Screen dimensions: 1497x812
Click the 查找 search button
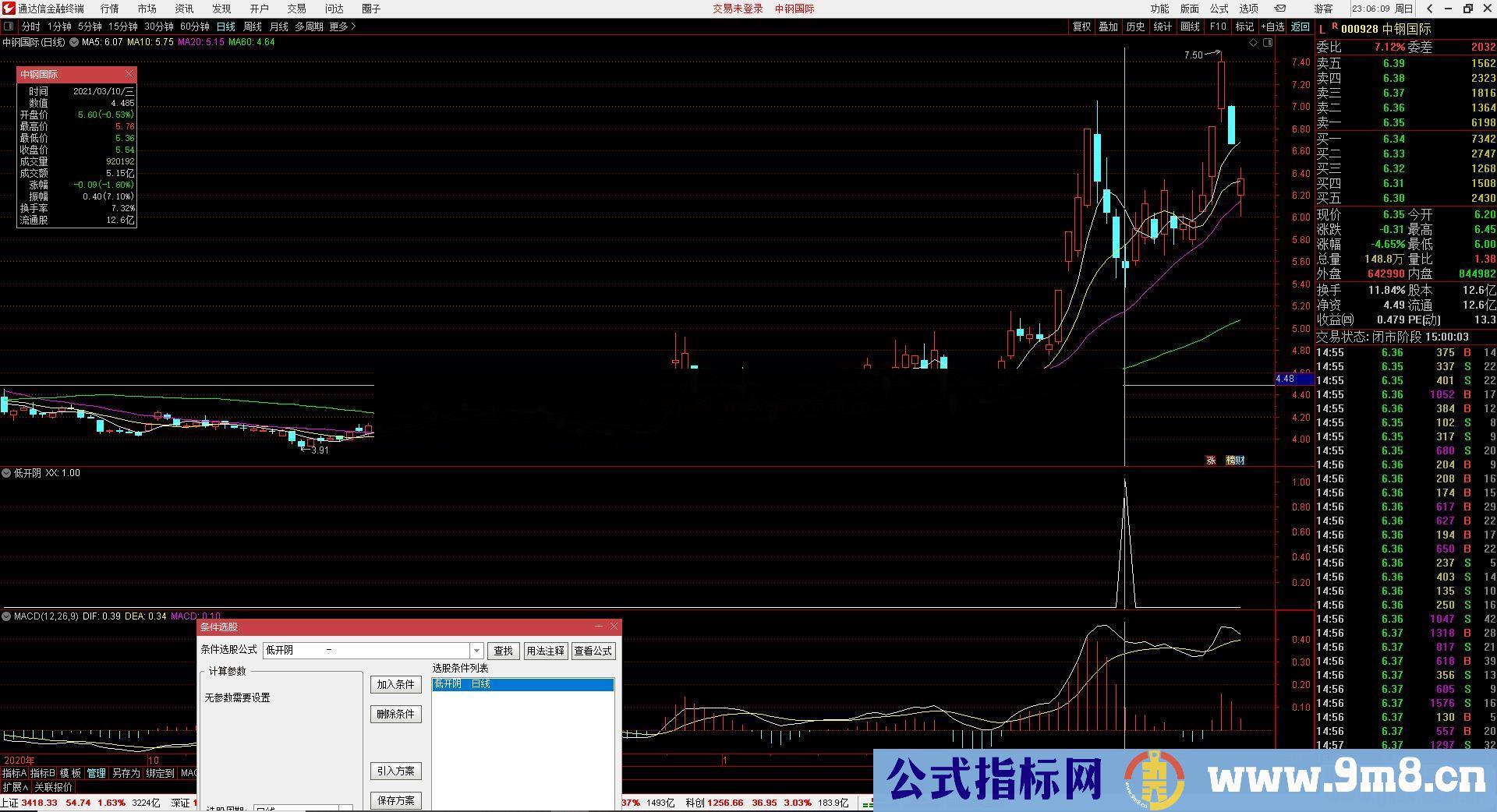(x=503, y=650)
